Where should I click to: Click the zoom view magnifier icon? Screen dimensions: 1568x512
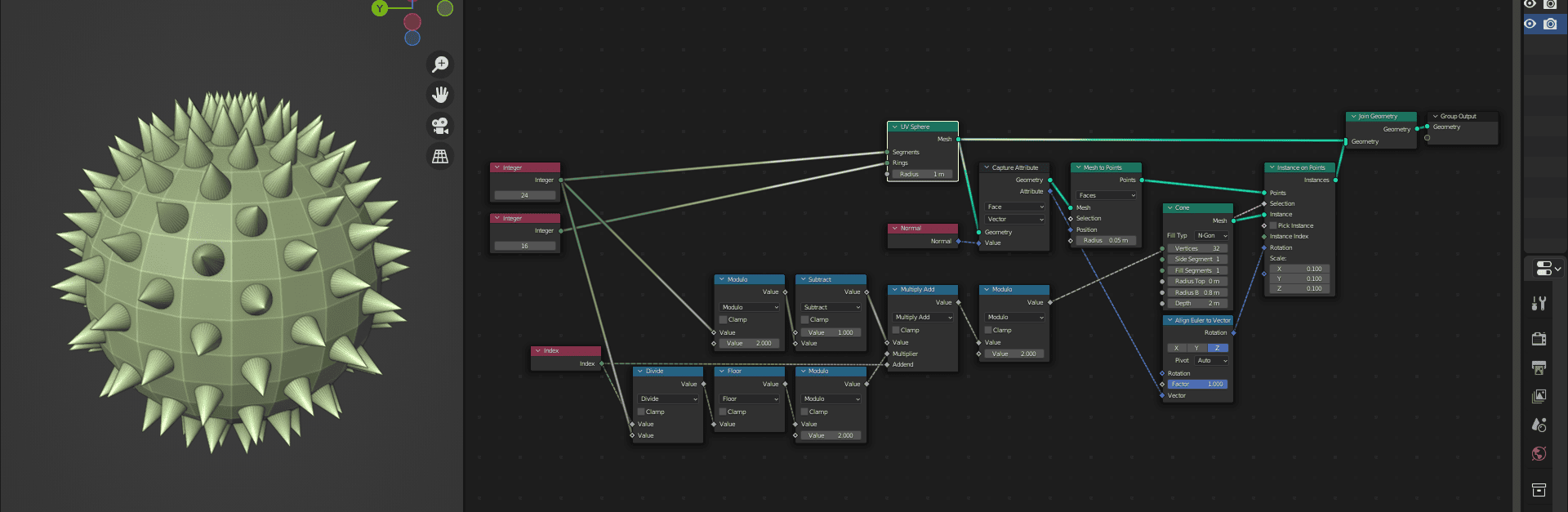[x=440, y=65]
